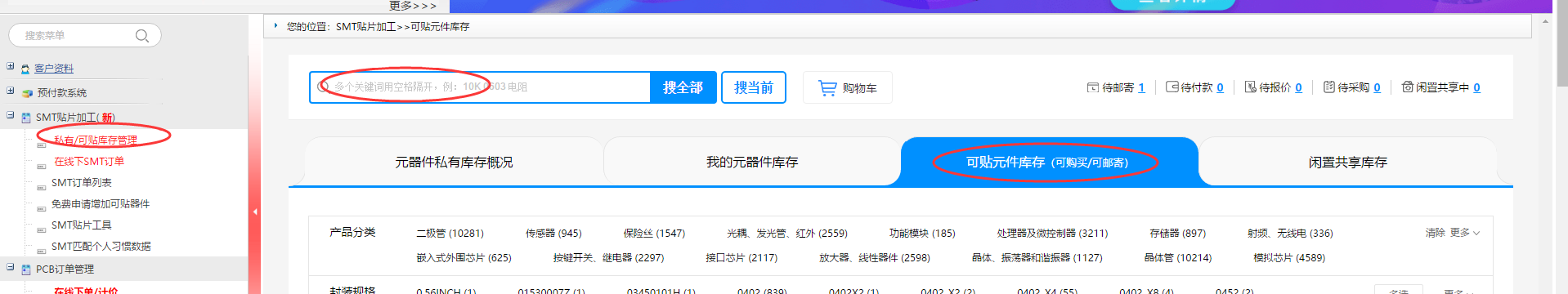This screenshot has width=1568, height=294.
Task: Filter by 处理器及微控制器 (3211)
Action: (x=1052, y=234)
